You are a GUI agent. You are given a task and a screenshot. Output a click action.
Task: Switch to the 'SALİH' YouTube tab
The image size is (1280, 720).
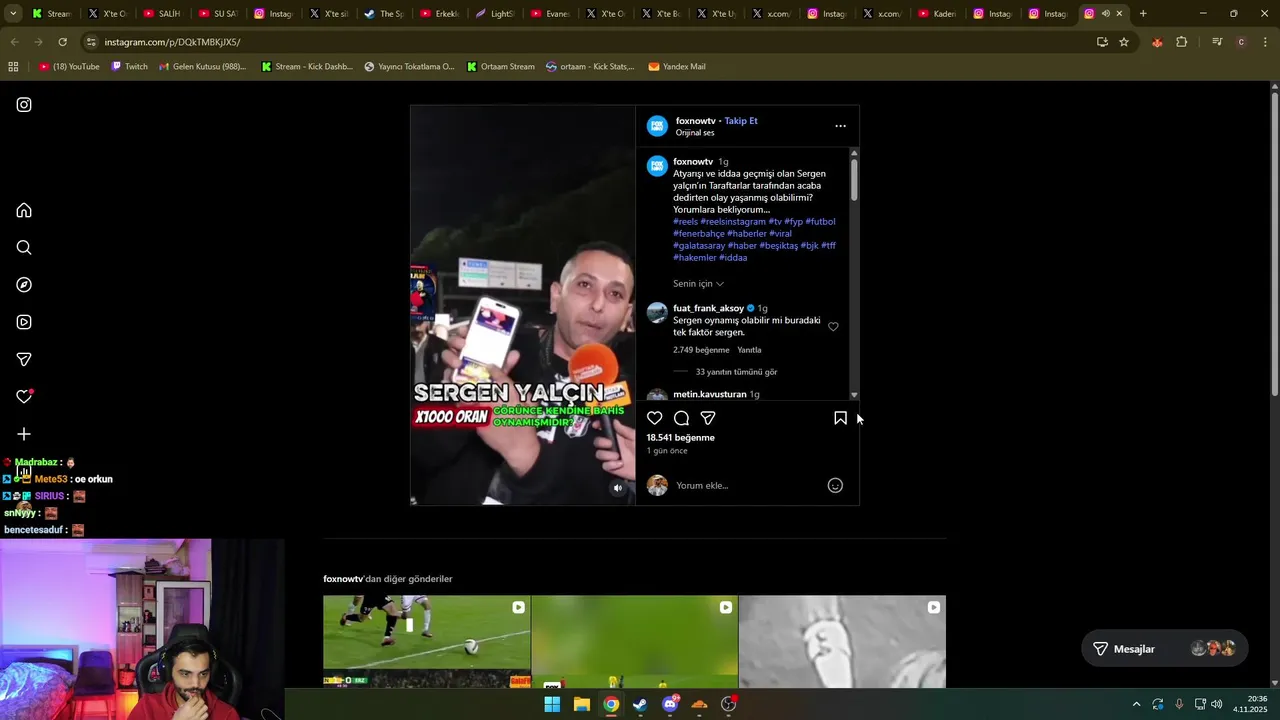163,14
